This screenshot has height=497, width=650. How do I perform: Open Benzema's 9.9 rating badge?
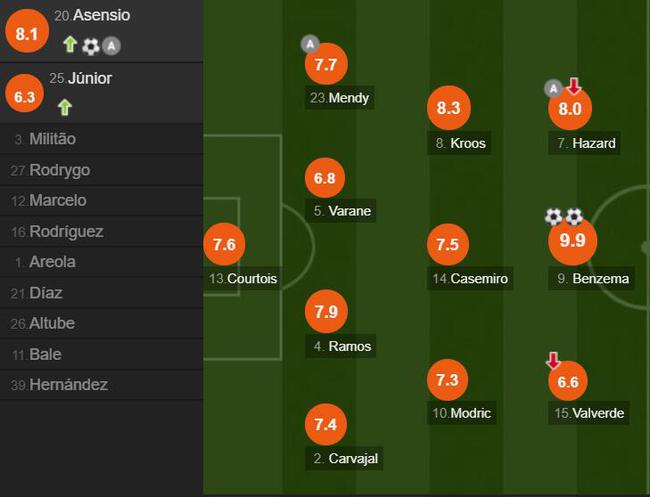572,241
